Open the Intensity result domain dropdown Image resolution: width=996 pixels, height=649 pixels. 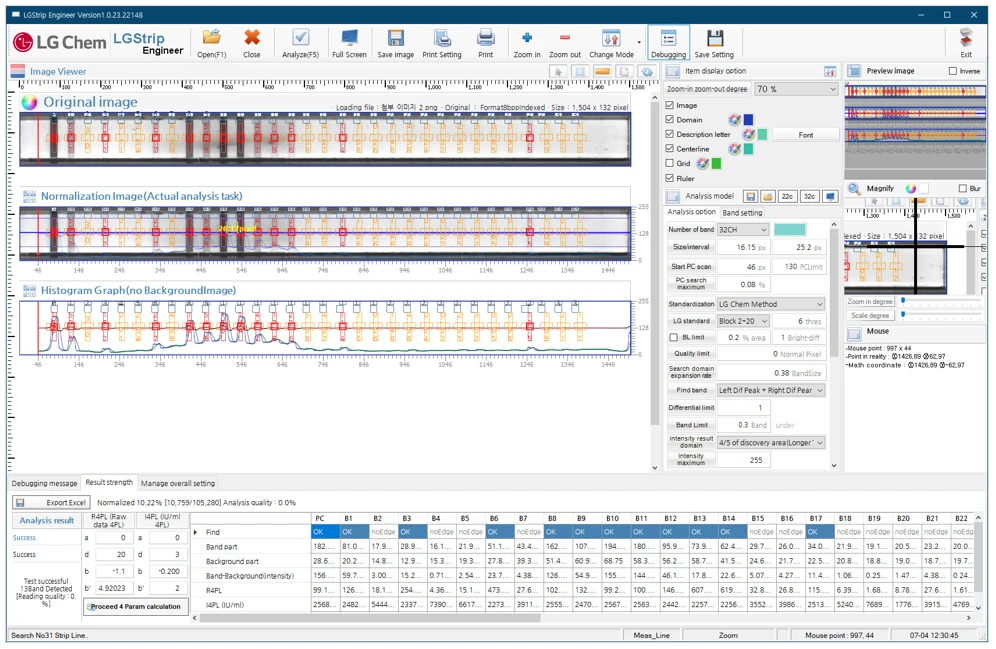coord(771,443)
